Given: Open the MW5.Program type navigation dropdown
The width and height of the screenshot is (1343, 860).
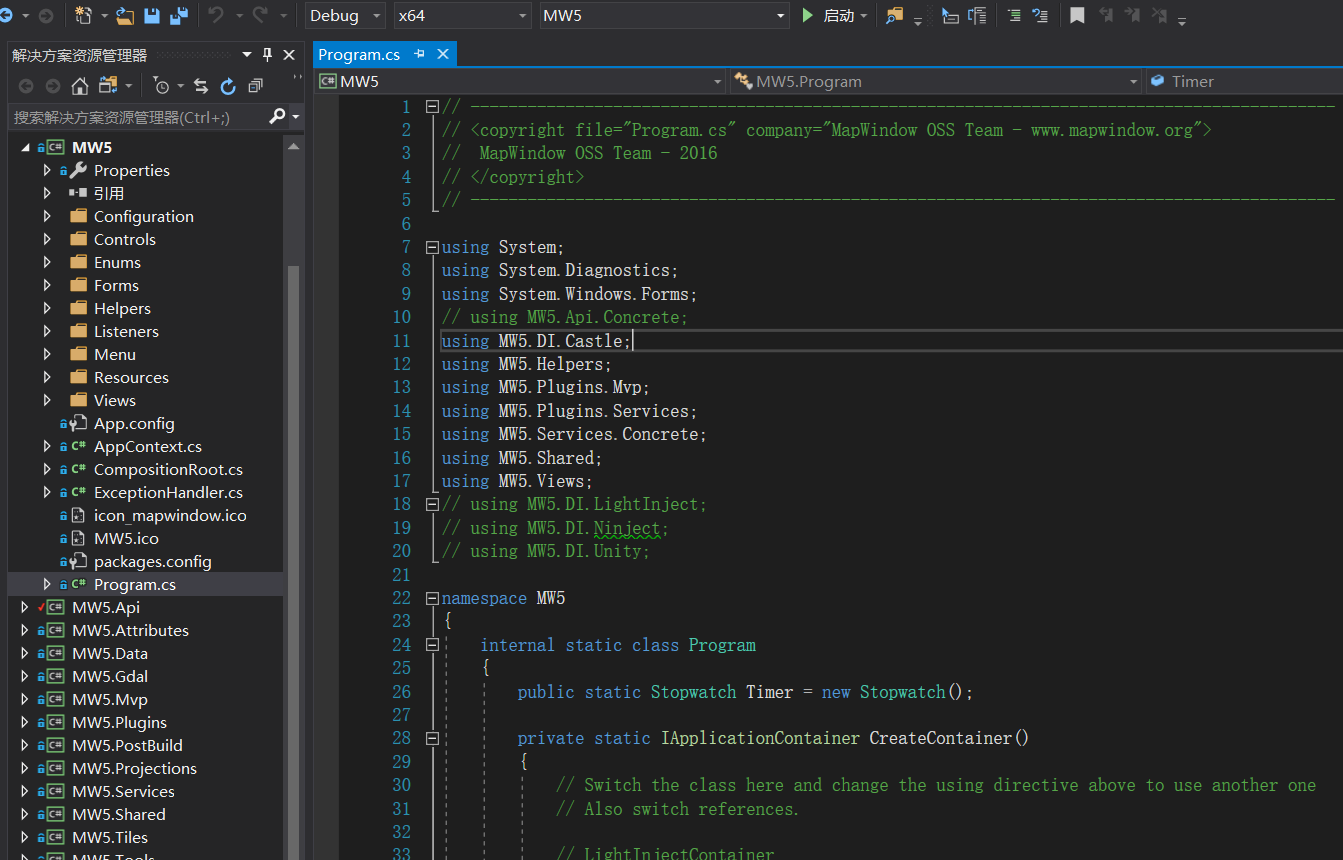Looking at the screenshot, I should [935, 82].
